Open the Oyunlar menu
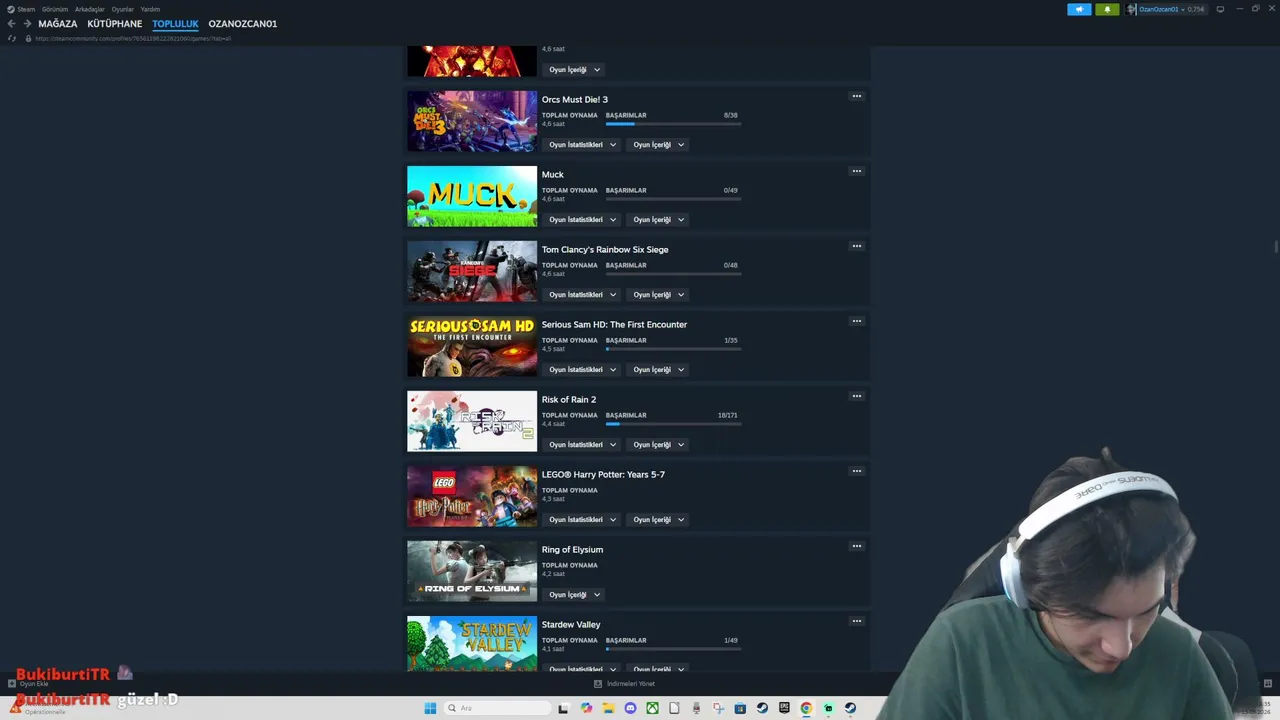Screen dimensions: 1280x720 tap(123, 9)
